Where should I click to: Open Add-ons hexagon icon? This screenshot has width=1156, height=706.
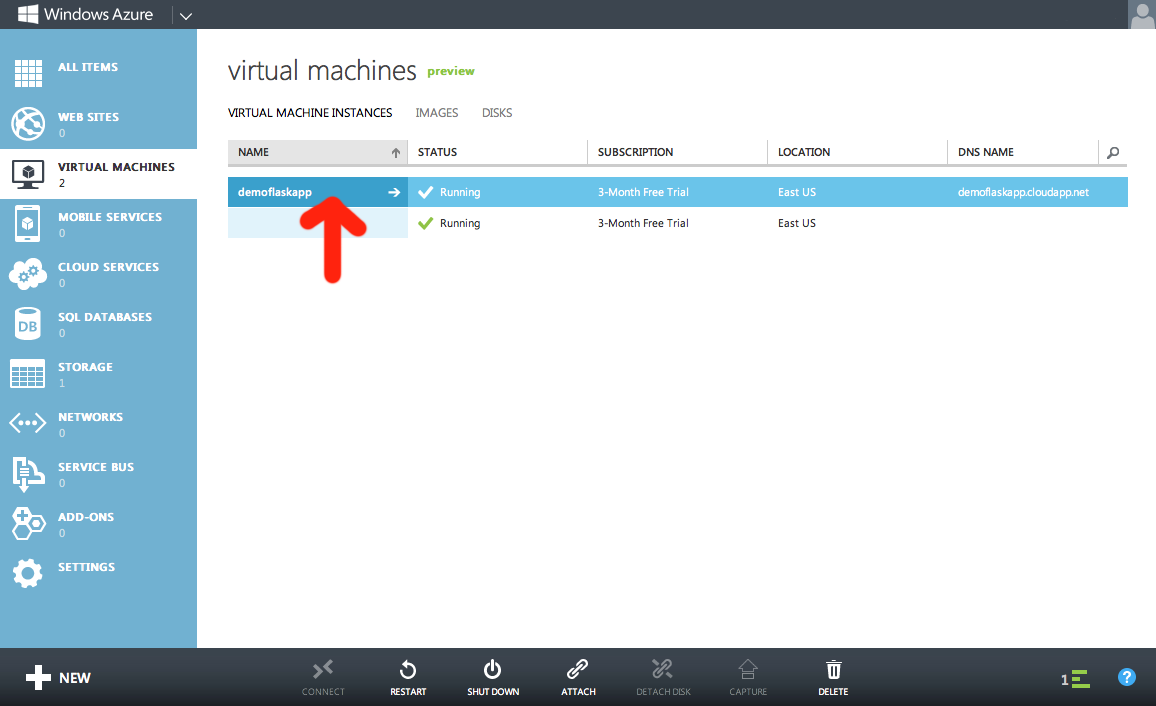point(28,524)
